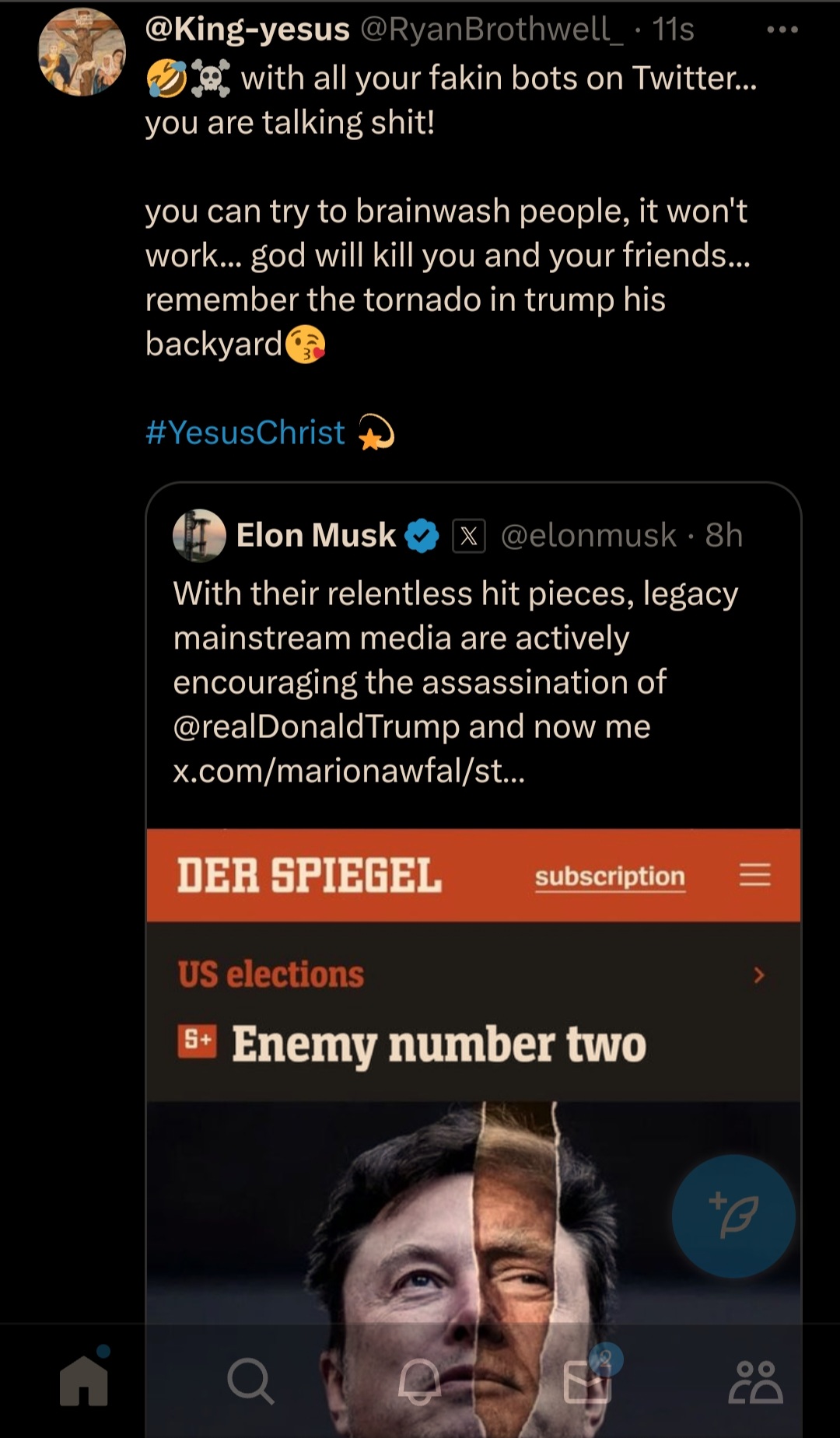Open the Enemy number two article image
840x1438 pixels.
click(x=474, y=1268)
